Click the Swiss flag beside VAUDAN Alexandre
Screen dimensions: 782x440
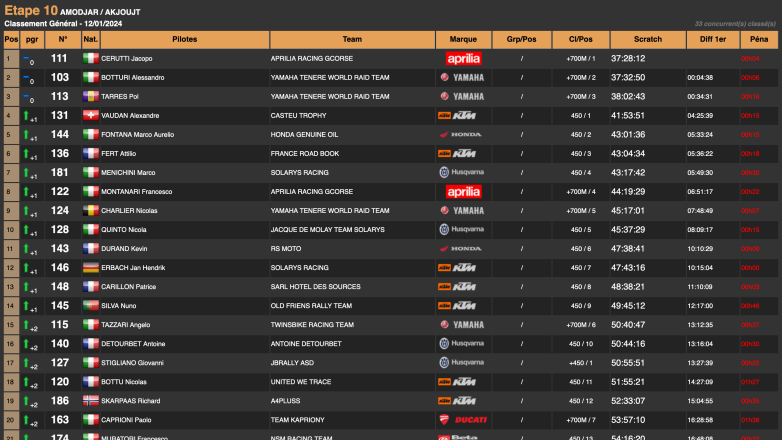pos(91,115)
